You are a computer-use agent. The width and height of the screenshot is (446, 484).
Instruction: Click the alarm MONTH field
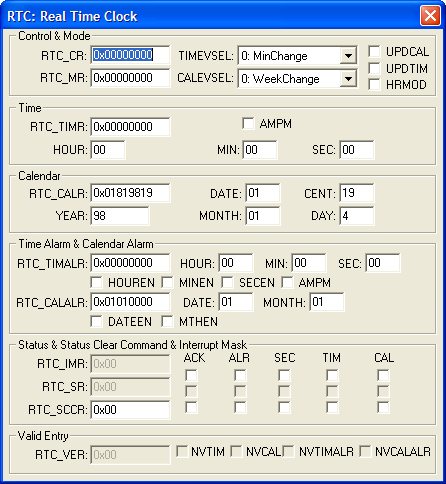click(327, 302)
